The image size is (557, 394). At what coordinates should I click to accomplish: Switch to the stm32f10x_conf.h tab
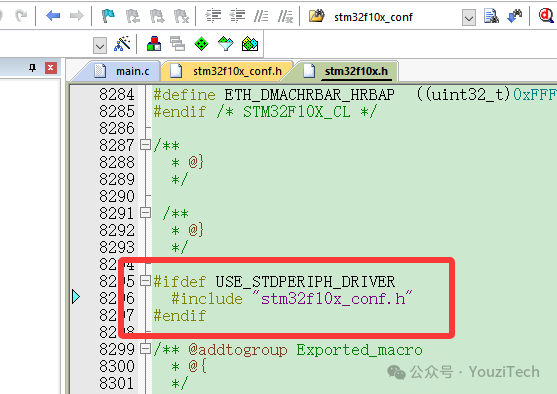tap(227, 71)
